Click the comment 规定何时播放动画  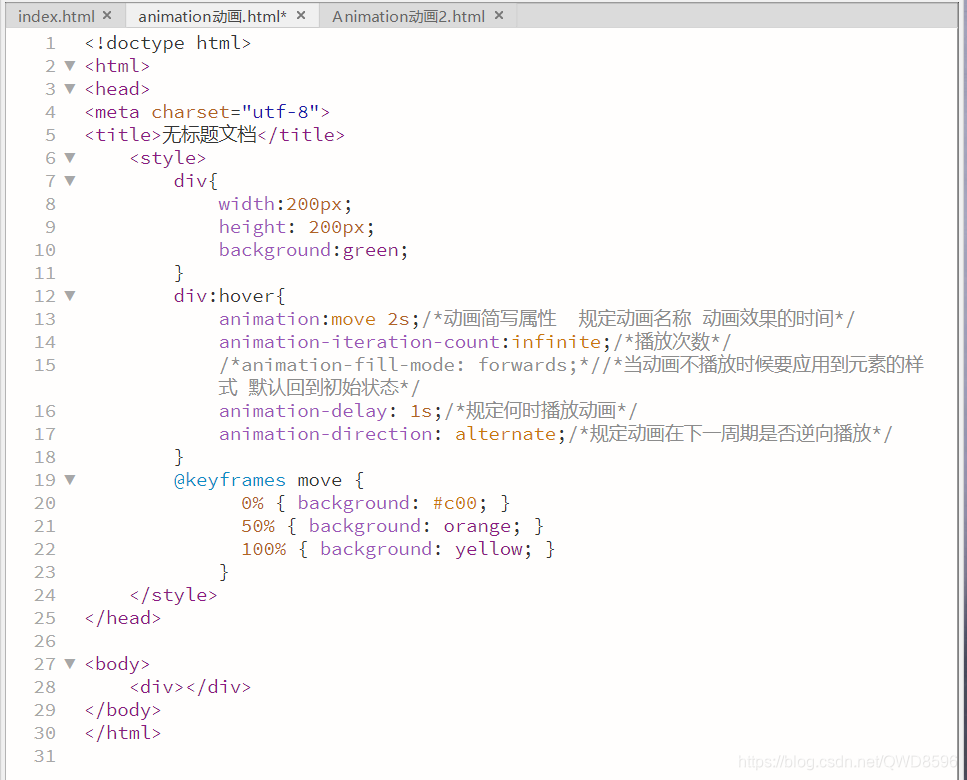click(x=541, y=411)
